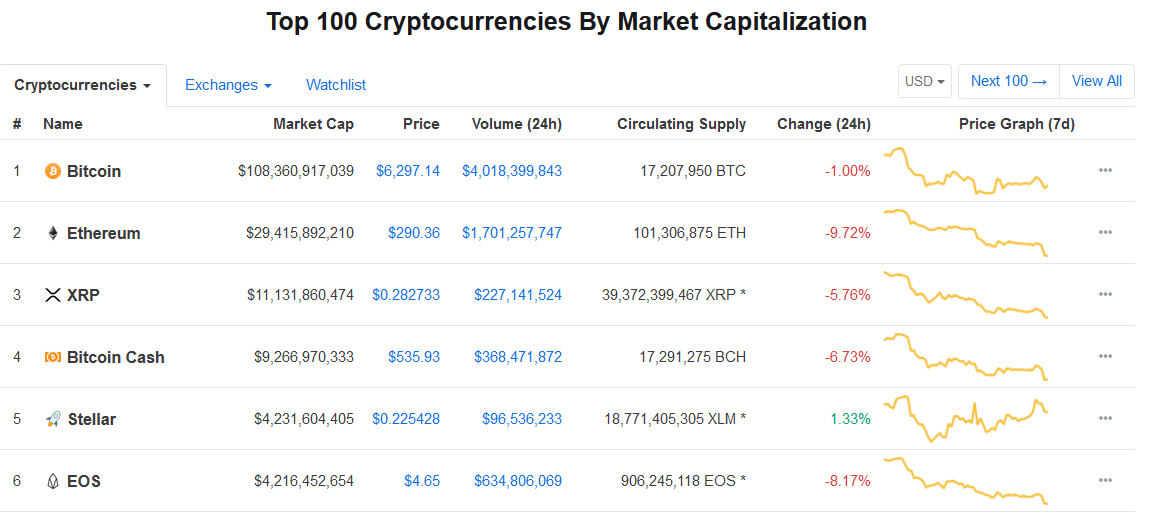Switch to the Watchlist tab
This screenshot has width=1157, height=513.
tap(336, 85)
